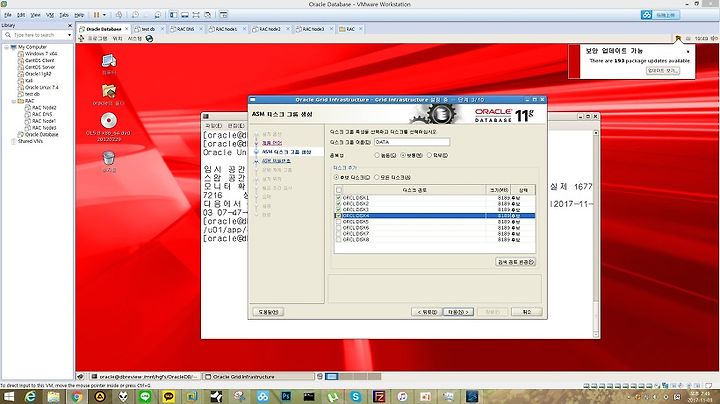Switch to the RAC node2 tab

point(270,29)
